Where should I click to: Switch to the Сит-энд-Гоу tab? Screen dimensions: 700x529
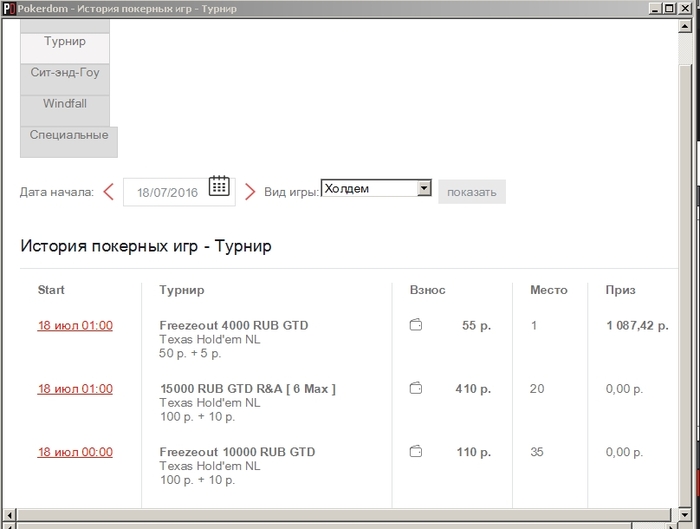point(65,79)
